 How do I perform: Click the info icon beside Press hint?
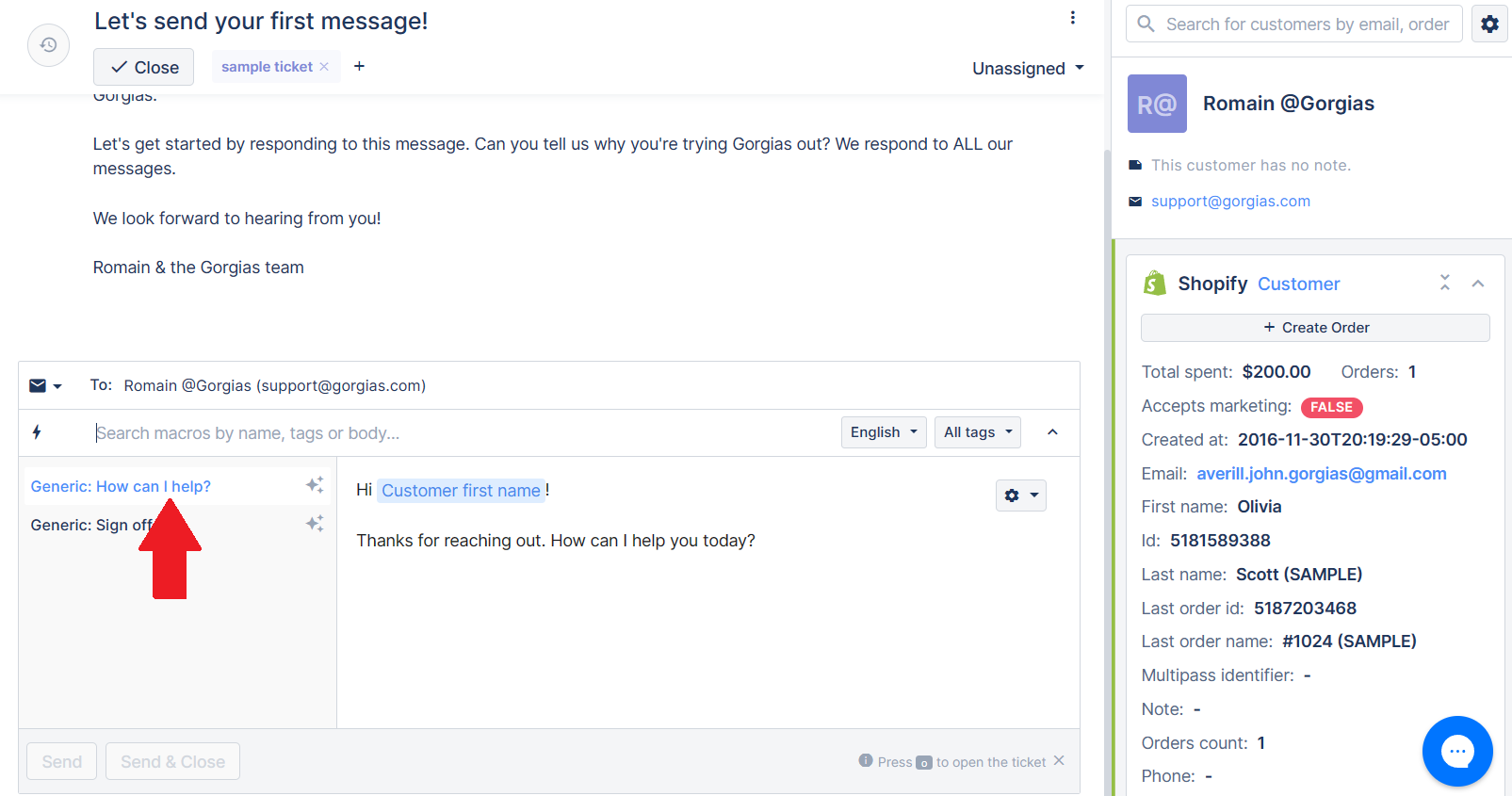866,761
